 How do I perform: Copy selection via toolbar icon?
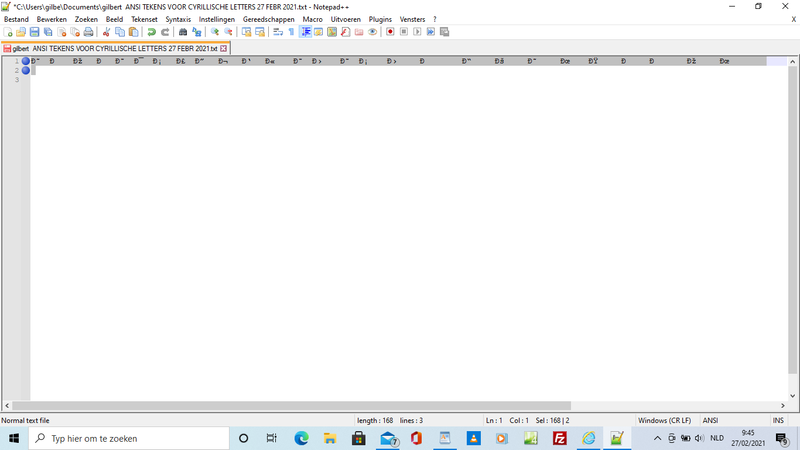coord(120,32)
